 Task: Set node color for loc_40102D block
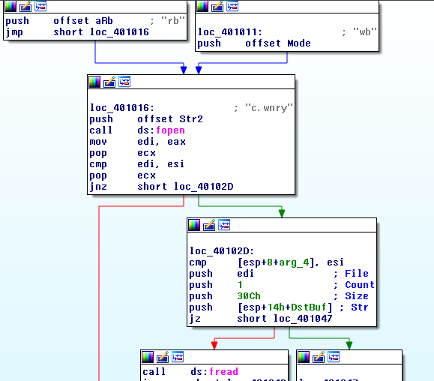point(194,225)
